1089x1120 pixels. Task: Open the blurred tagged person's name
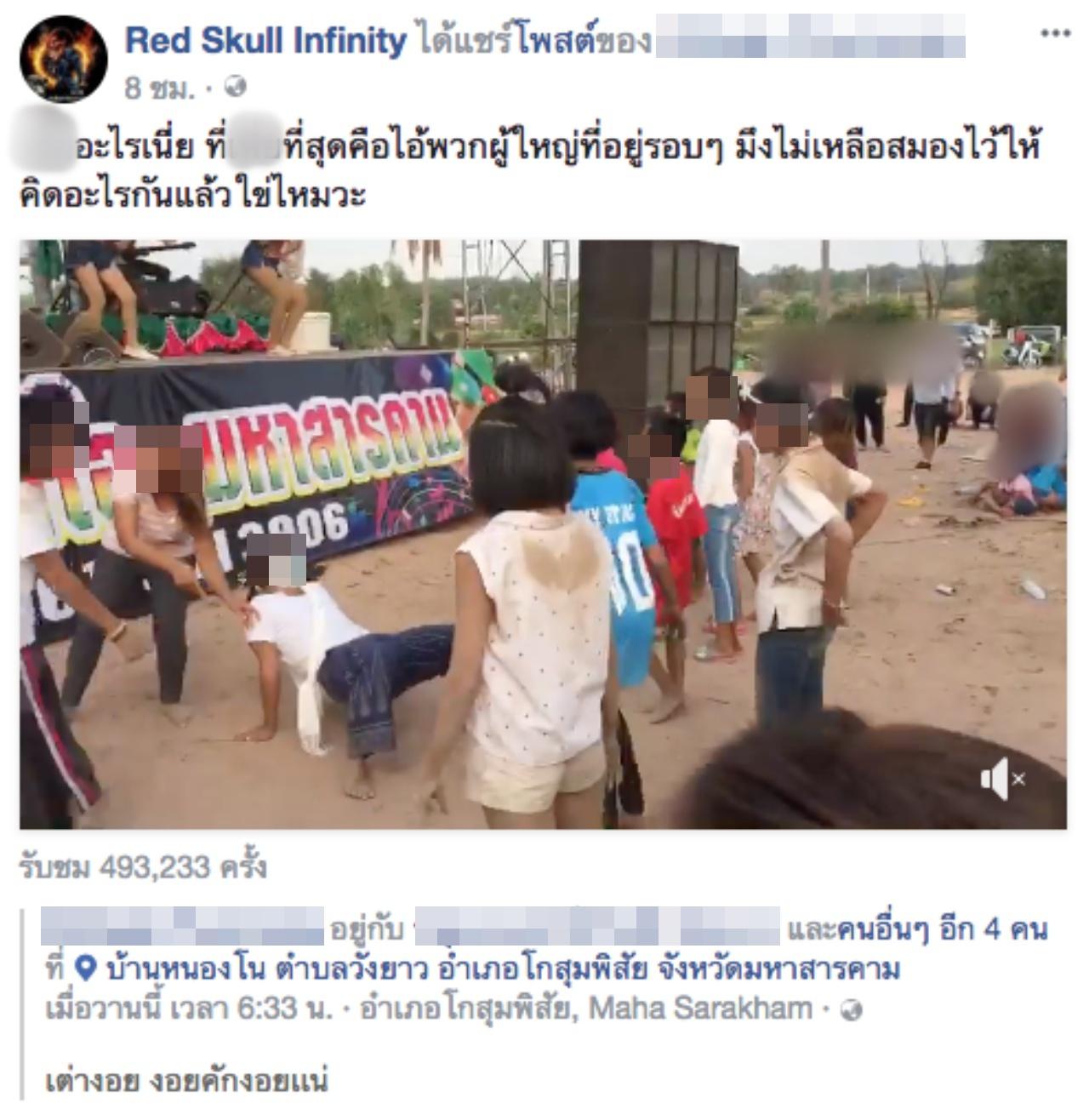click(597, 927)
